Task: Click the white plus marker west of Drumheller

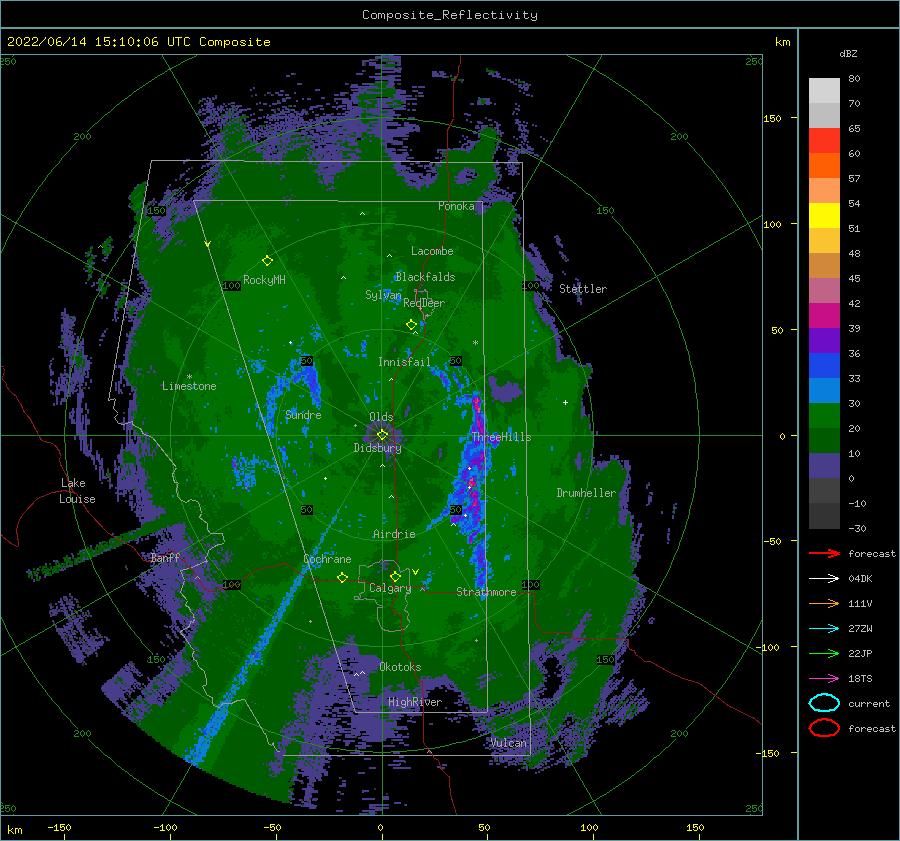Action: click(x=565, y=402)
